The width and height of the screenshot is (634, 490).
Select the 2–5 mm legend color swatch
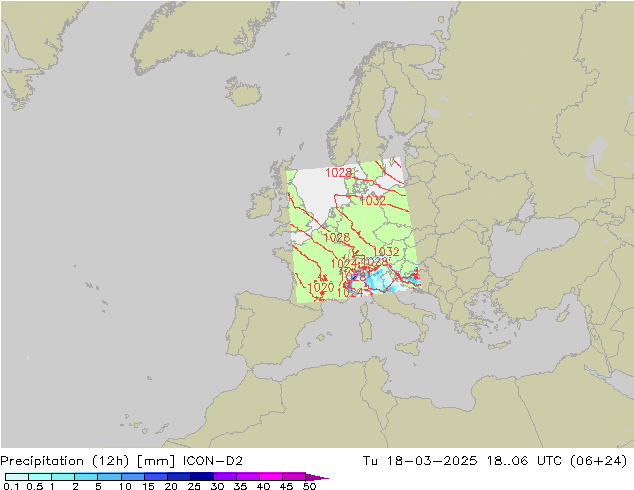pyautogui.click(x=86, y=477)
